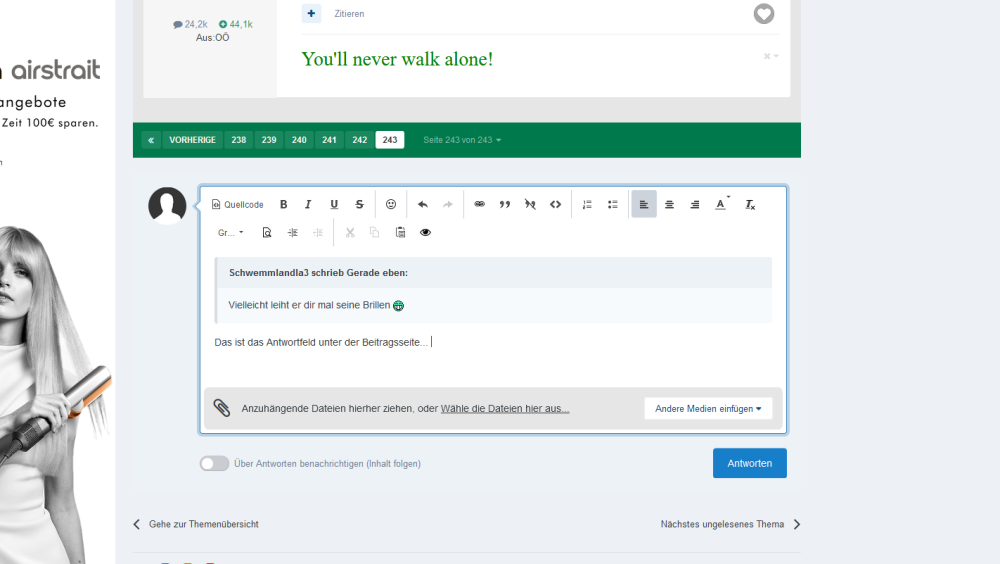Open the text color picker
Image resolution: width=1000 pixels, height=564 pixels.
(720, 204)
